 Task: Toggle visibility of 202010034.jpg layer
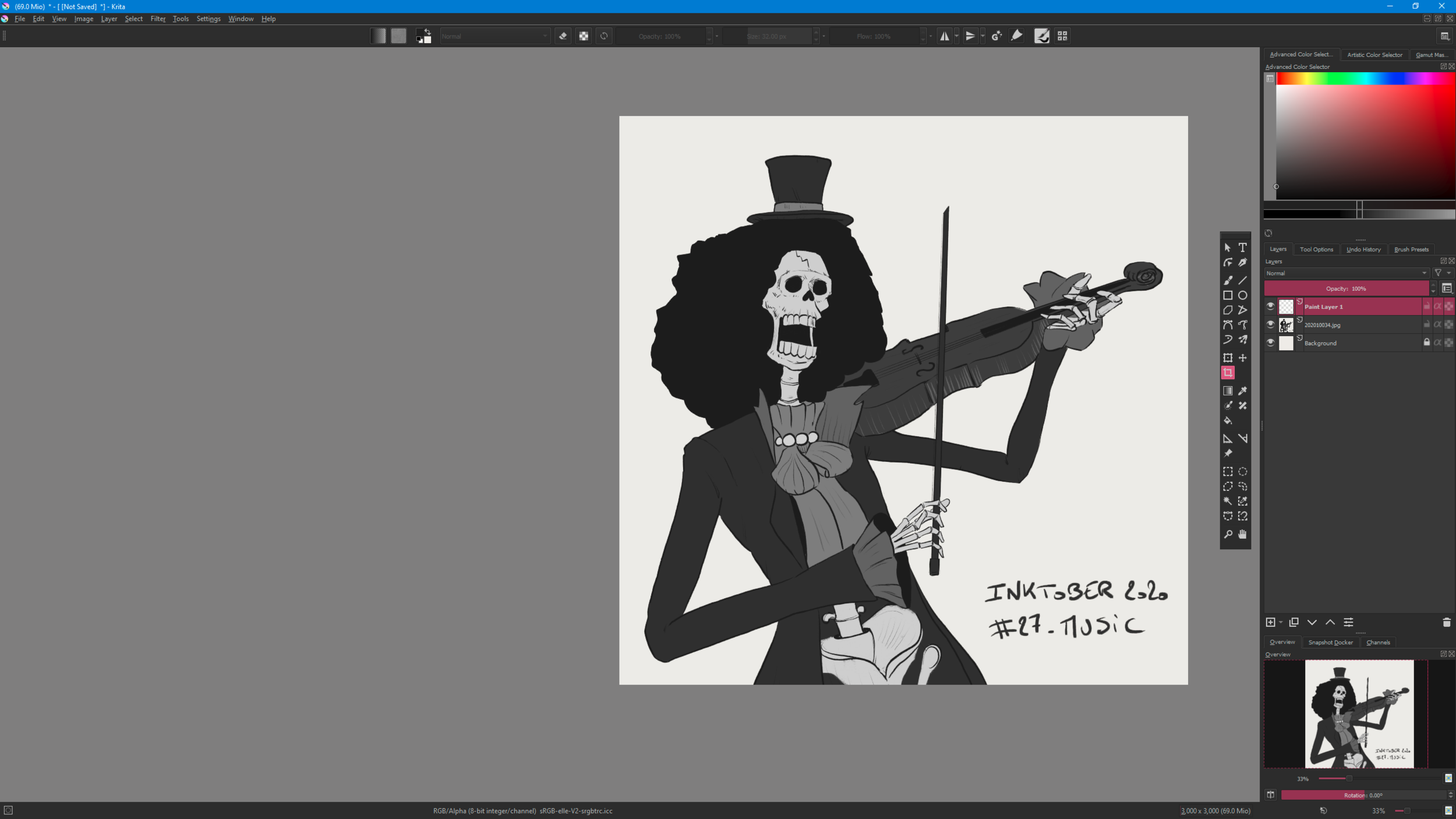(1270, 324)
